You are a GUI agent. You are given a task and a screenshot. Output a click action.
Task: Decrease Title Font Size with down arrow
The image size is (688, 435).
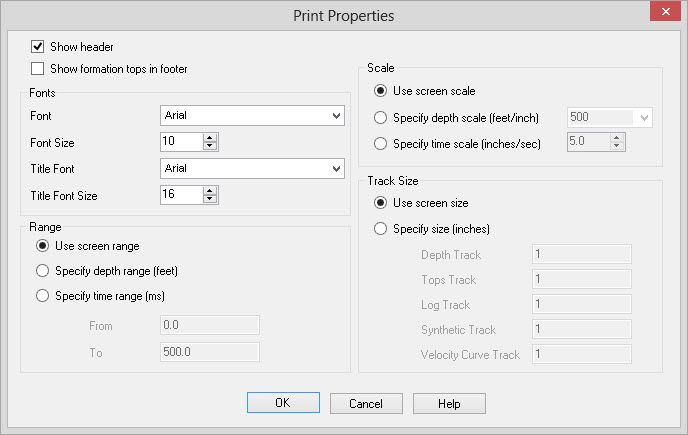[x=209, y=199]
